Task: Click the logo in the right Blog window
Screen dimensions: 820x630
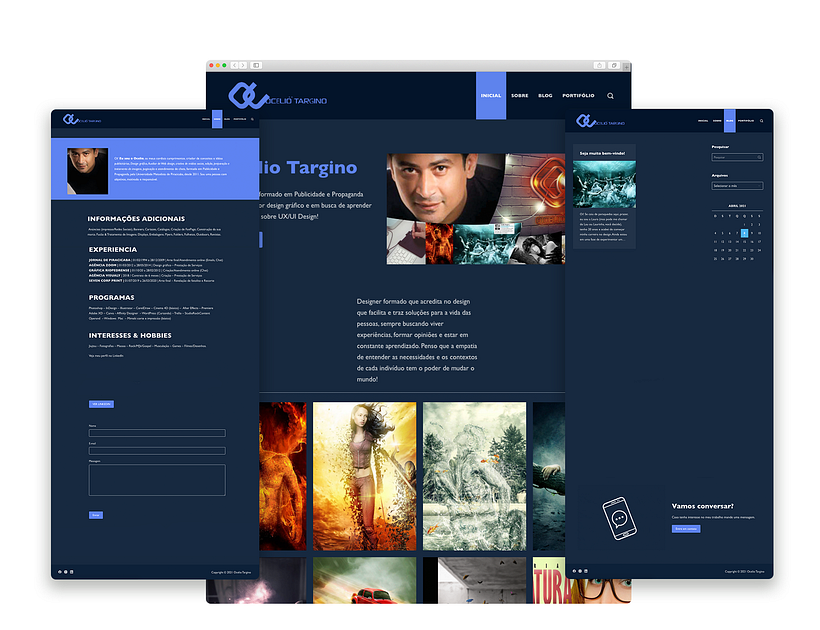Action: point(600,121)
